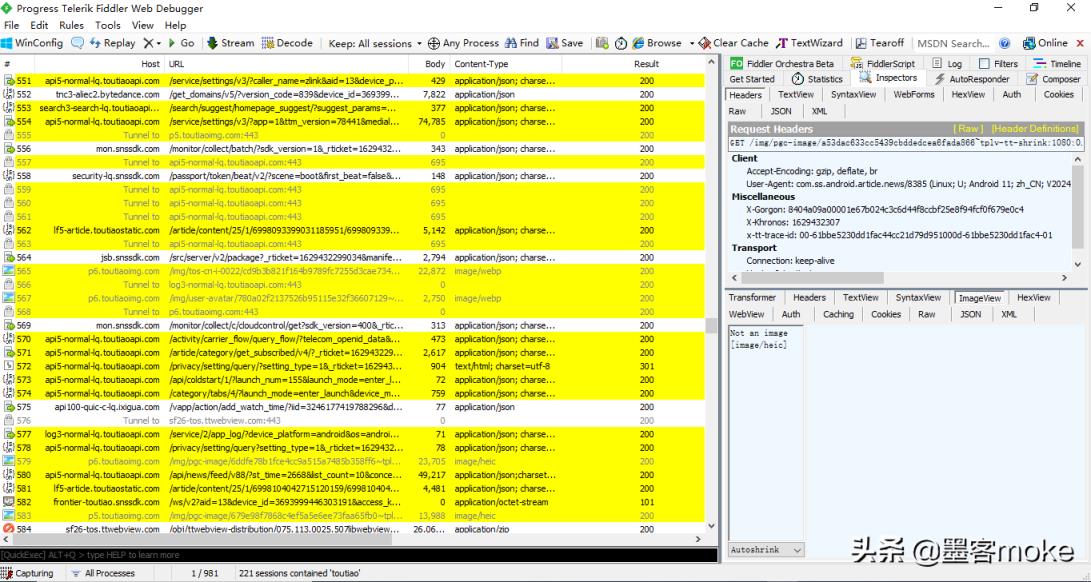The image size is (1091, 582).
Task: Click the Header Definitions link
Action: 1034,129
